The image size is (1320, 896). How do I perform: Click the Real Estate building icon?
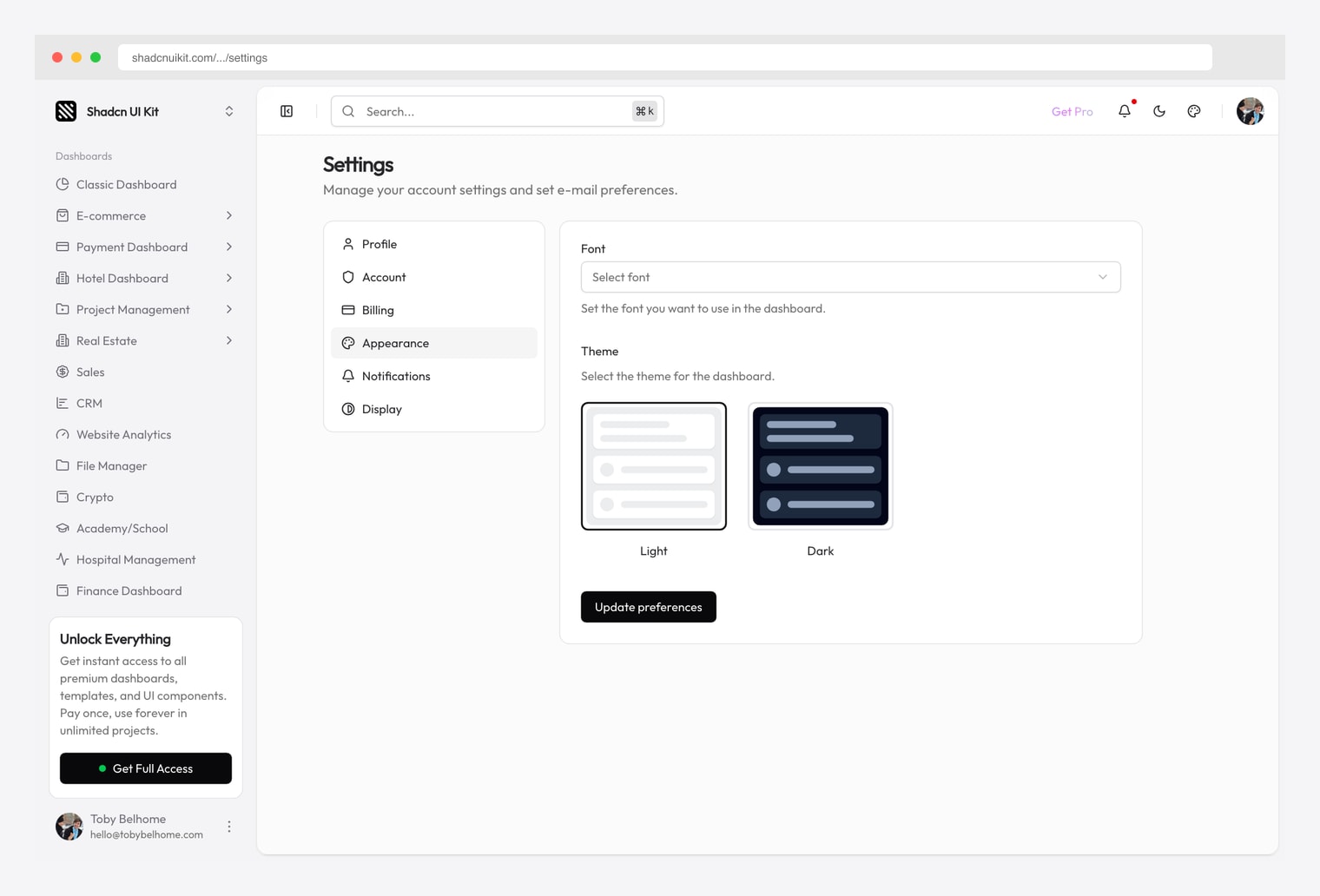tap(63, 340)
